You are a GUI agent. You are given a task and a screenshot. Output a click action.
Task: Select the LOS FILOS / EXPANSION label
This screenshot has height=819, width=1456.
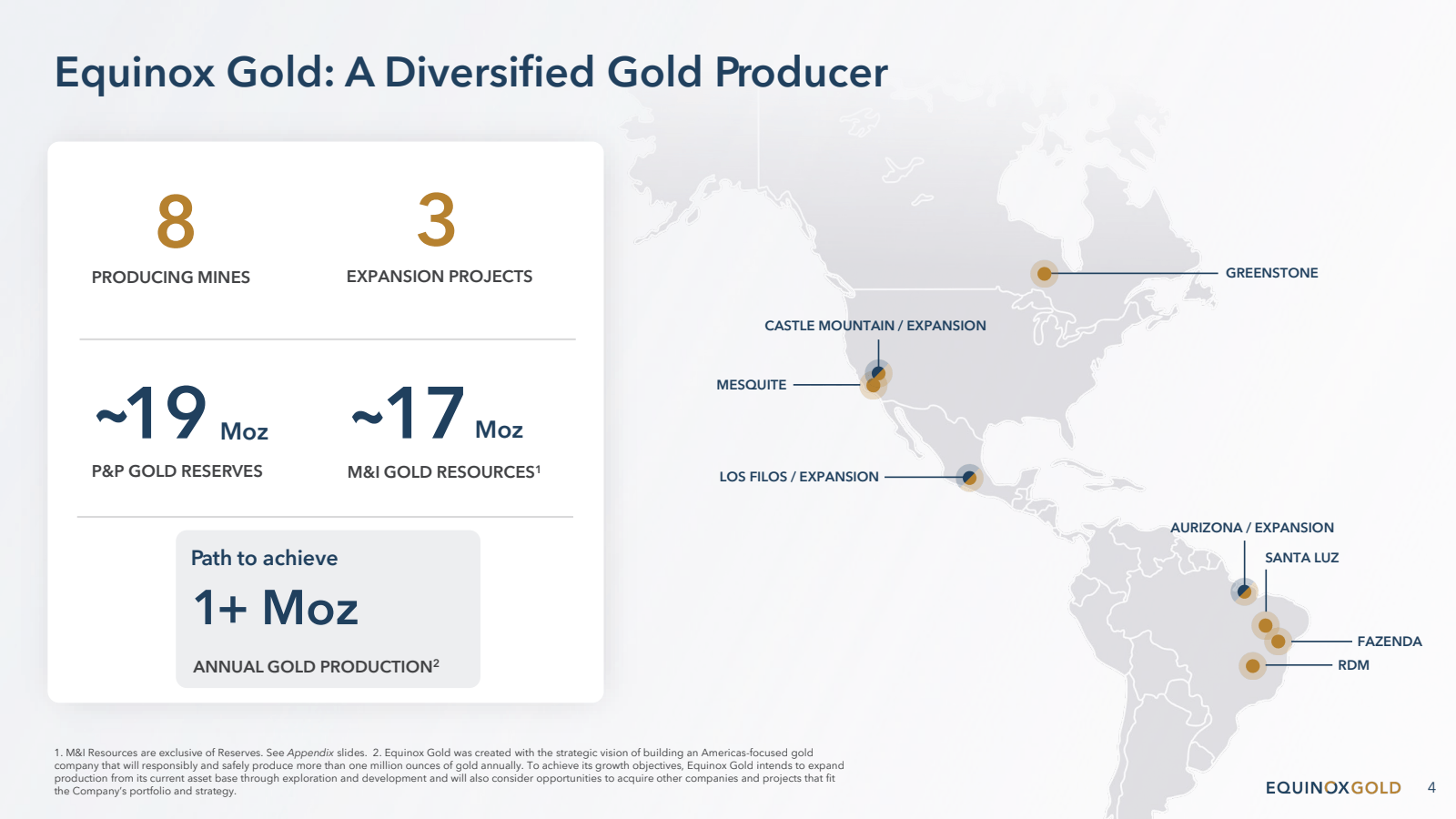click(x=799, y=477)
